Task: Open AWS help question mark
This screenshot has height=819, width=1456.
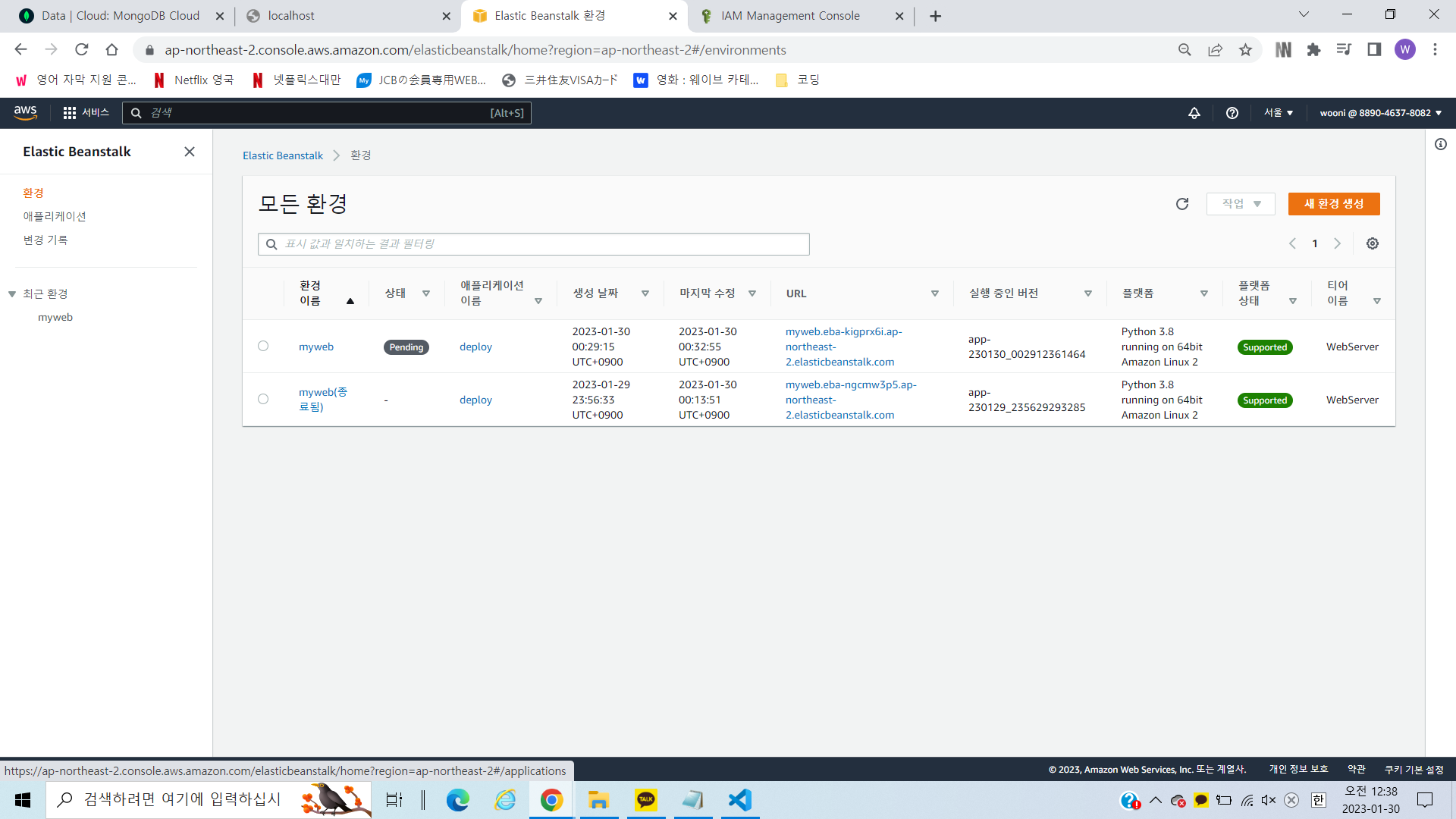Action: (1232, 113)
